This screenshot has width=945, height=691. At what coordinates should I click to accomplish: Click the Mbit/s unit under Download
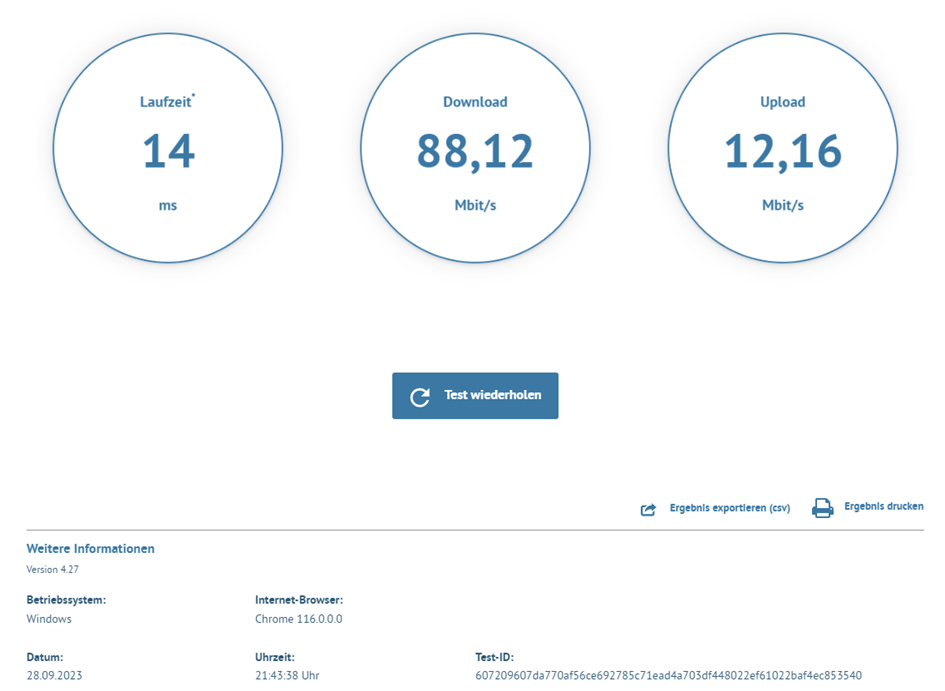coord(475,205)
